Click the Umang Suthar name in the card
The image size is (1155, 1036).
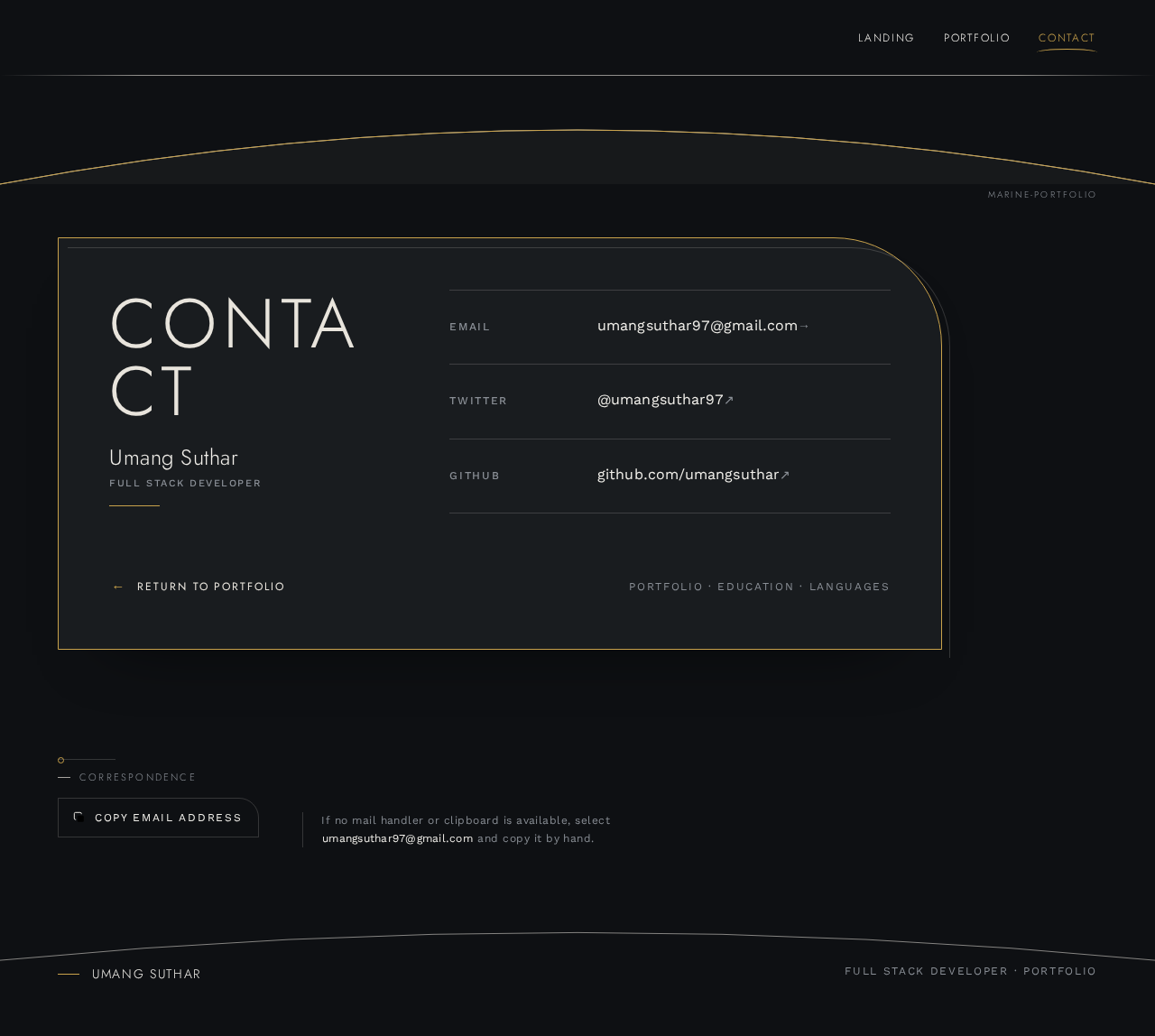click(x=173, y=458)
